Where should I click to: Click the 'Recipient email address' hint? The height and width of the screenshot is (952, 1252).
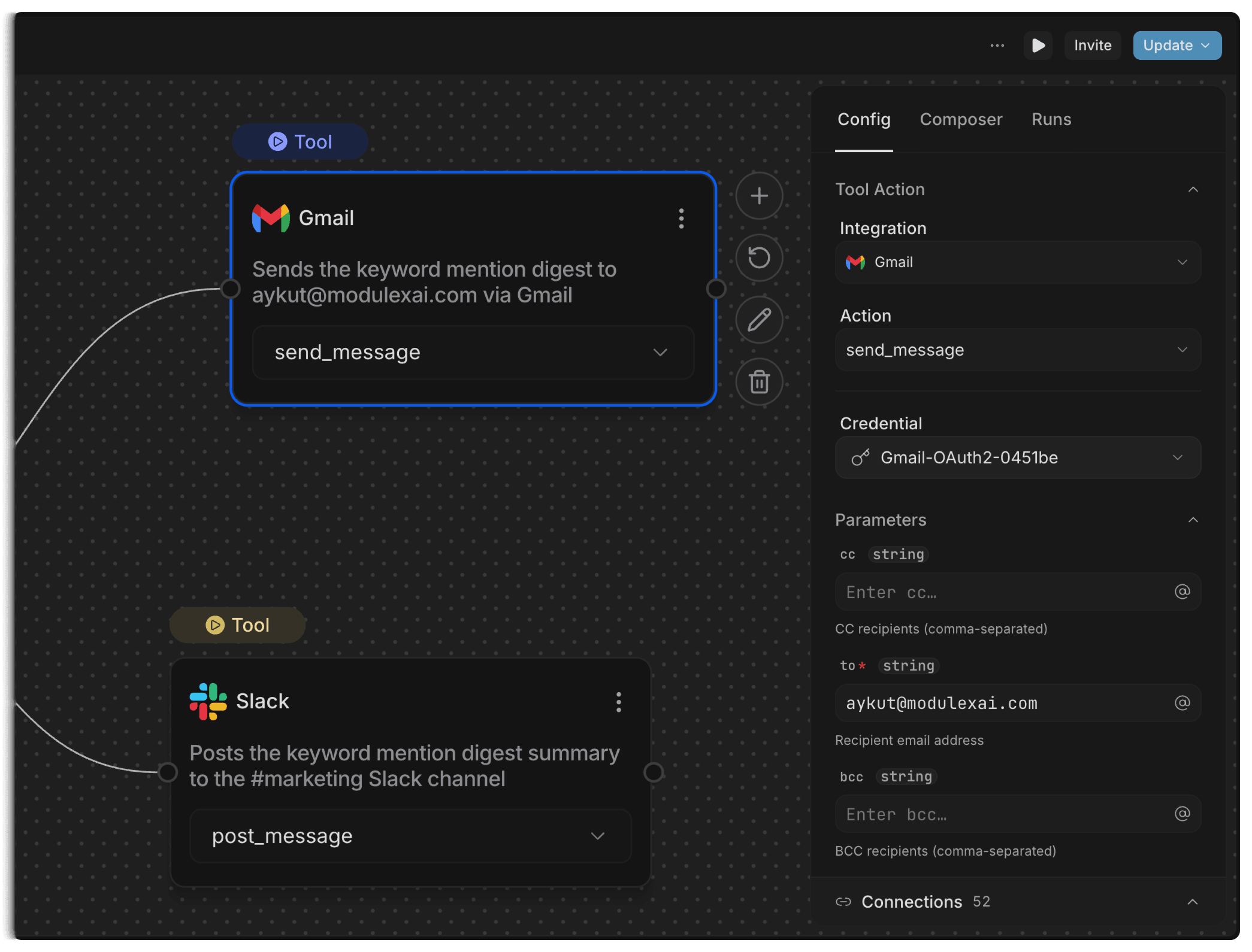[909, 740]
